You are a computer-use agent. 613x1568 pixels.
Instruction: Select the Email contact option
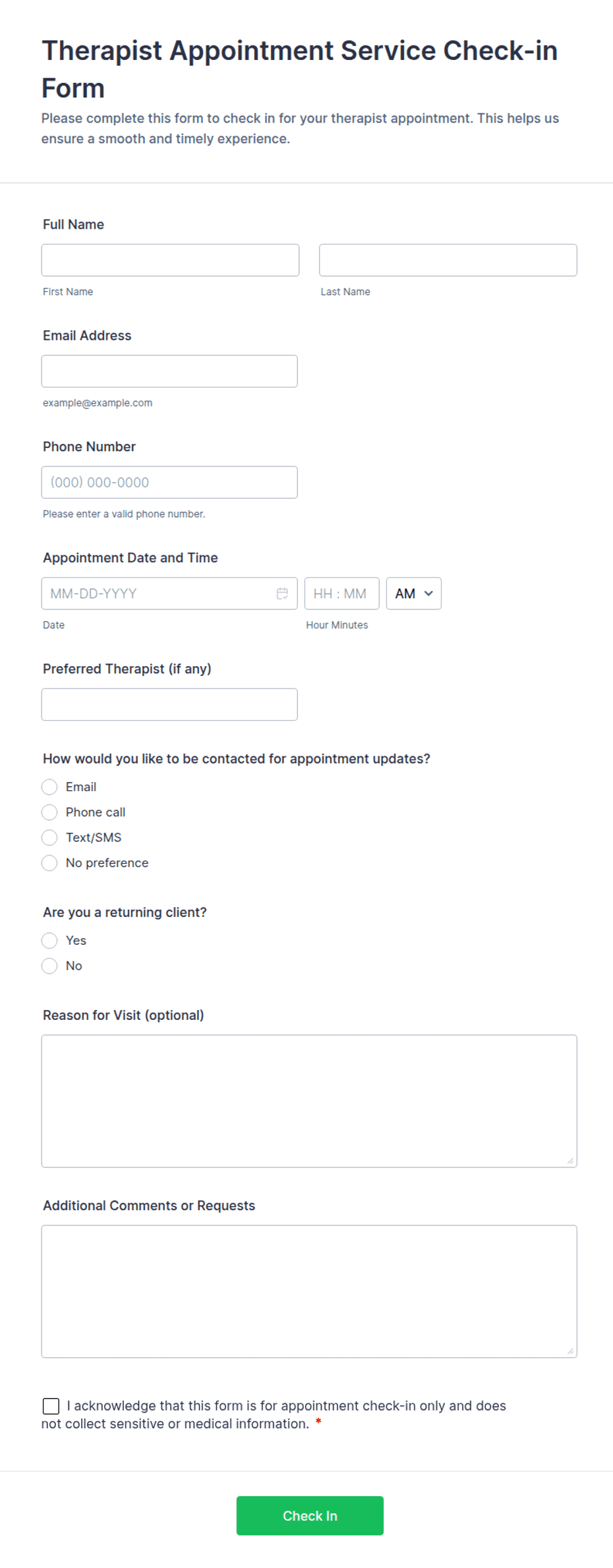[49, 787]
